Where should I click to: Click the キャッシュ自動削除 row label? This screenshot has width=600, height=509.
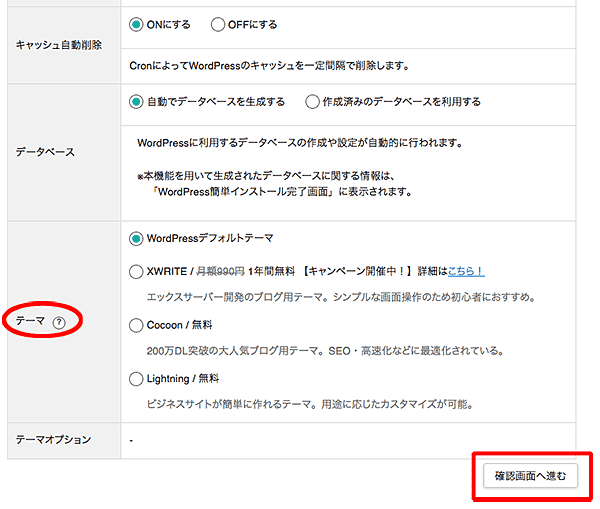[x=59, y=45]
